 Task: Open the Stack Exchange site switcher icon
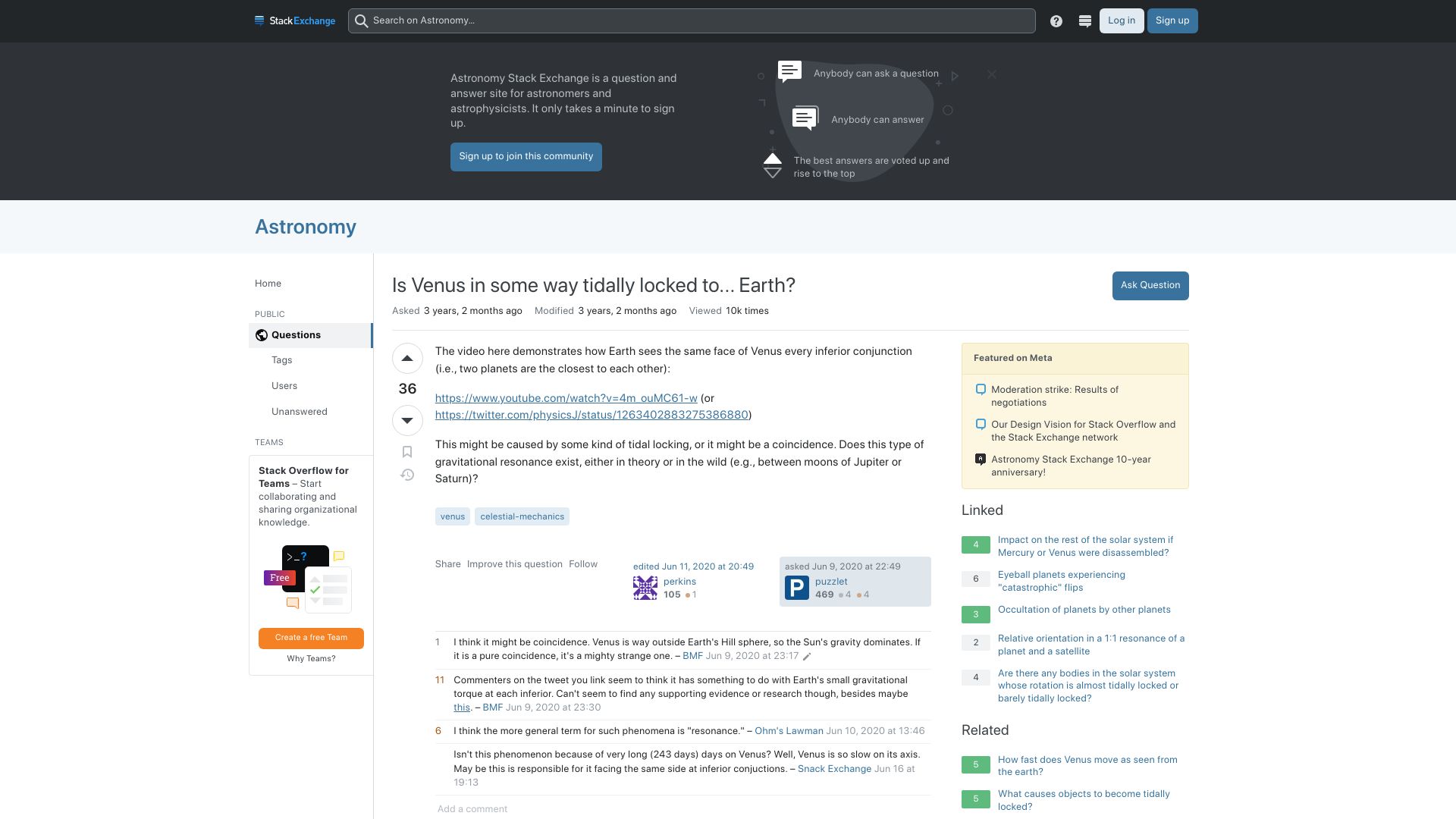[x=1085, y=21]
